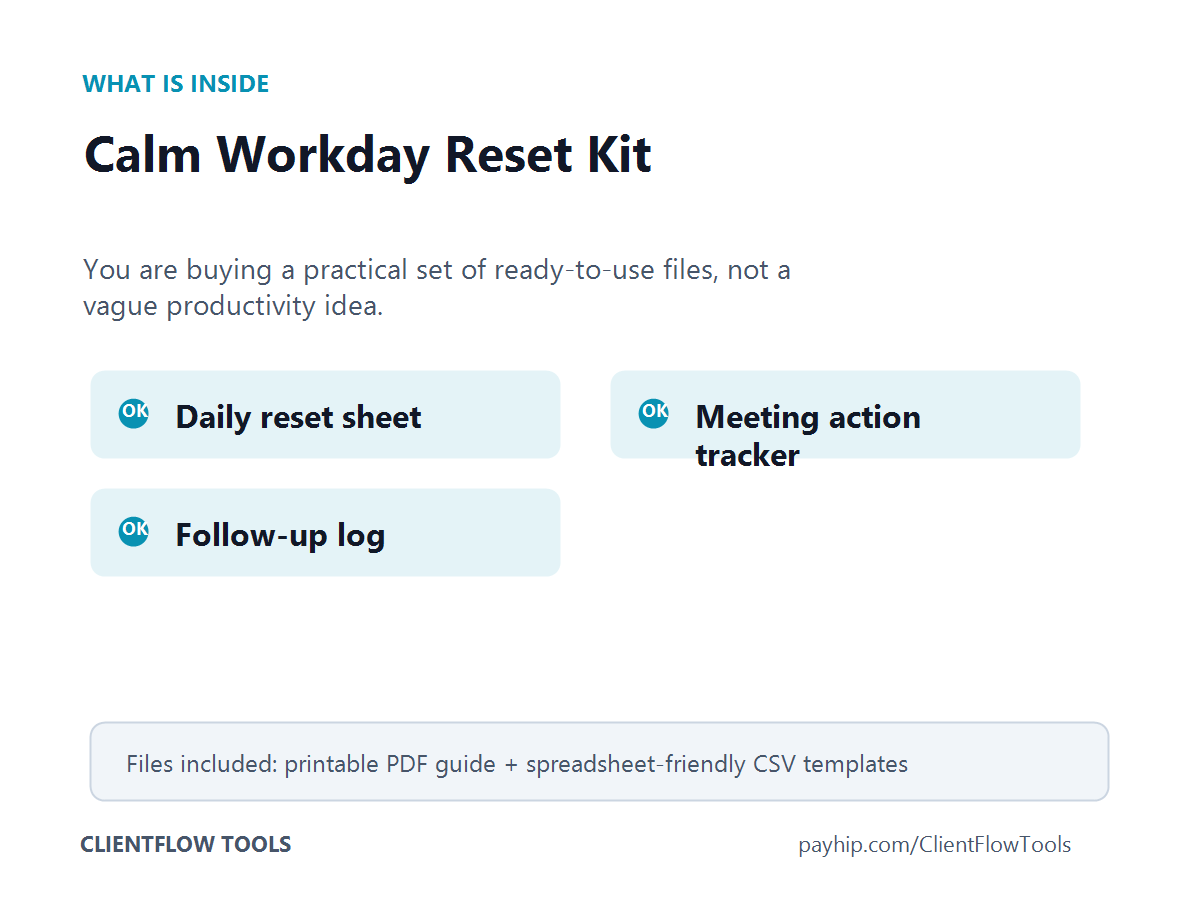Screen dimensions: 1200x900
Task: Select the Follow-up log label
Action: [280, 535]
